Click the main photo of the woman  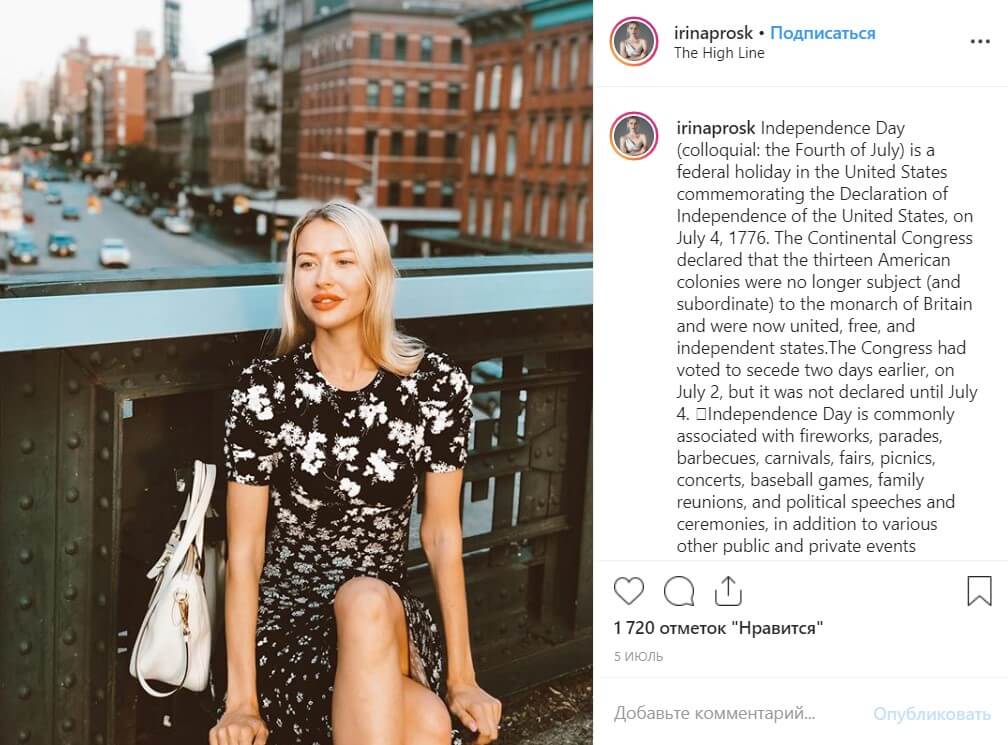[296, 373]
